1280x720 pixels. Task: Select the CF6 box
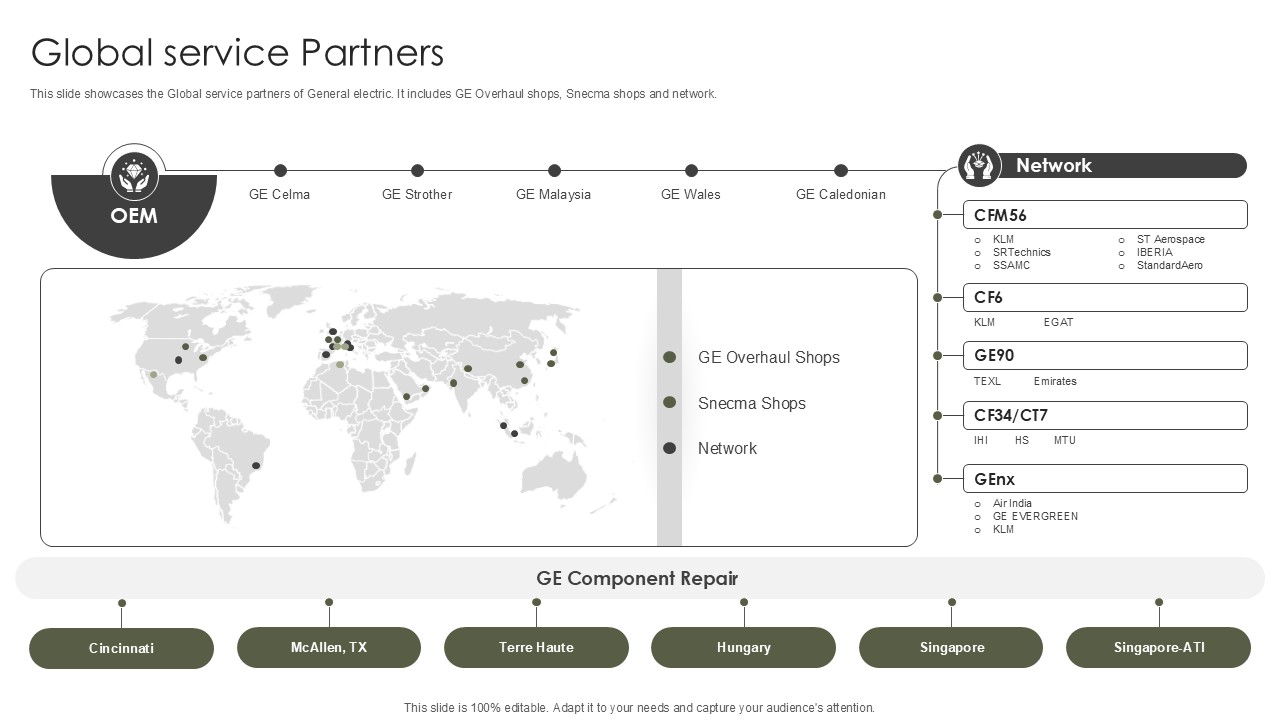point(1105,297)
